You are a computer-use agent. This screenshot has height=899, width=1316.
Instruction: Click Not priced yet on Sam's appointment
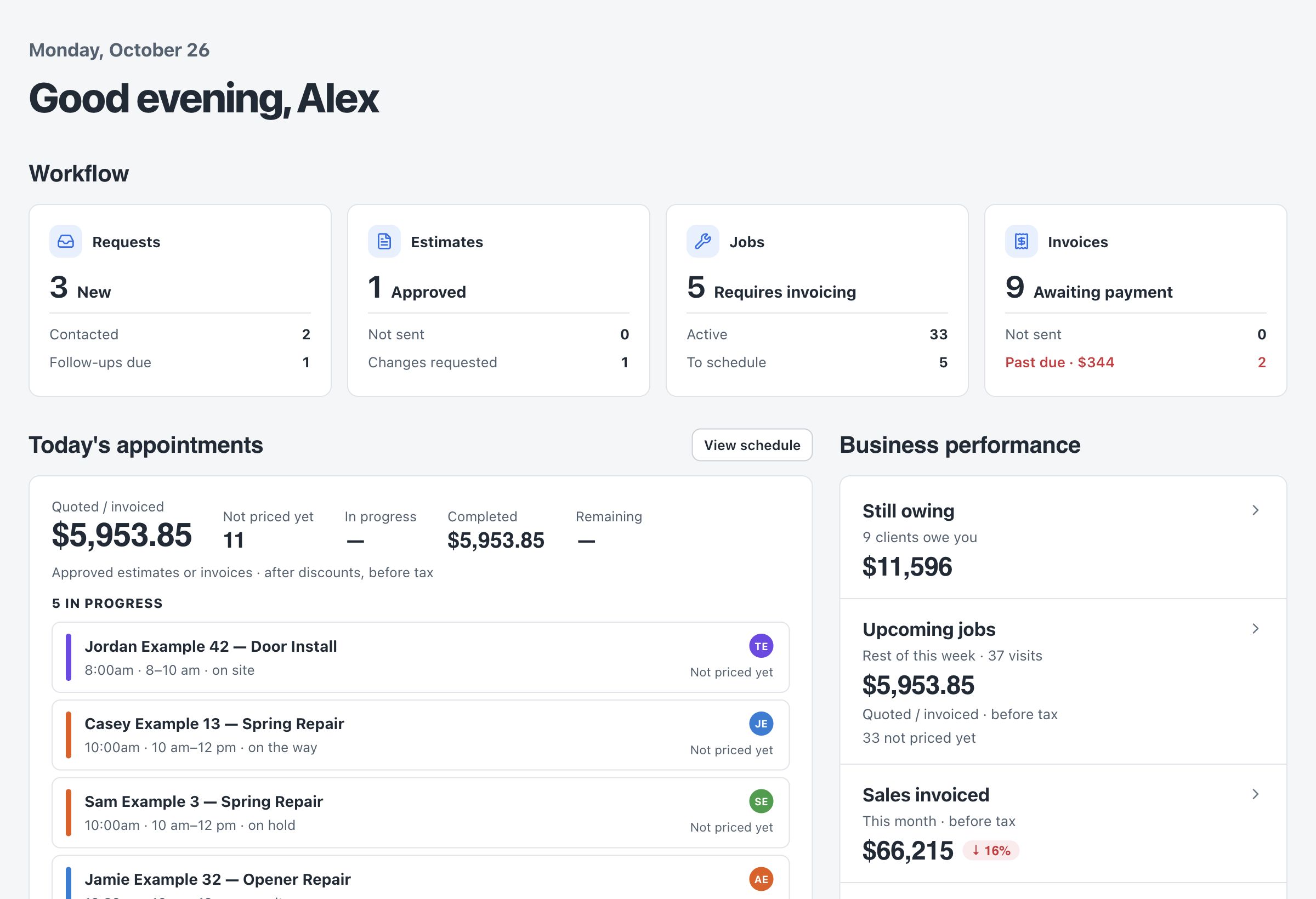point(731,827)
